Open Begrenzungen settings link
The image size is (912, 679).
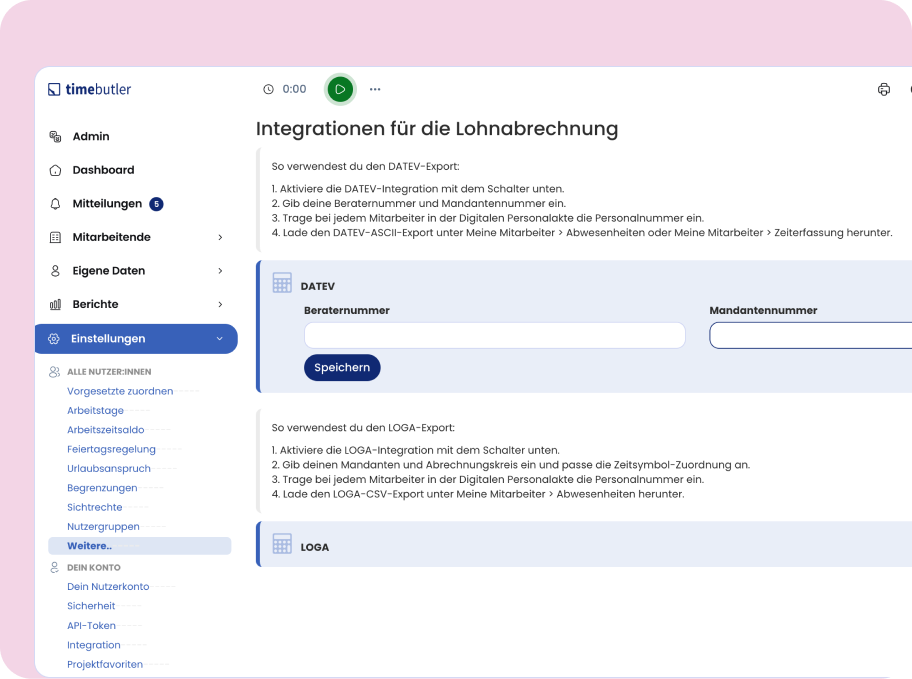[102, 488]
